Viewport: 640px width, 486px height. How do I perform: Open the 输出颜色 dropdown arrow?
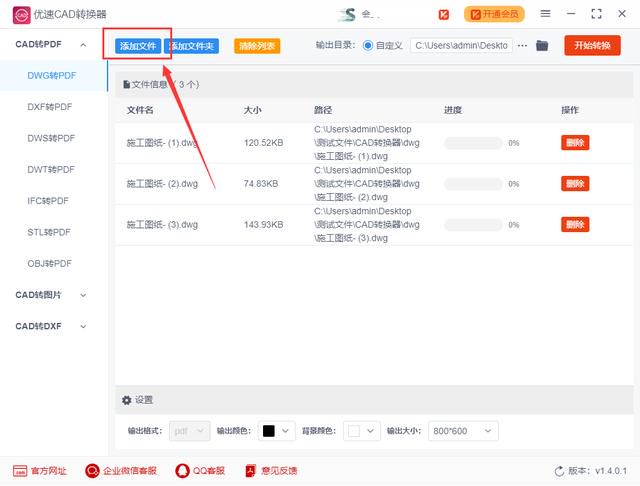[x=285, y=431]
